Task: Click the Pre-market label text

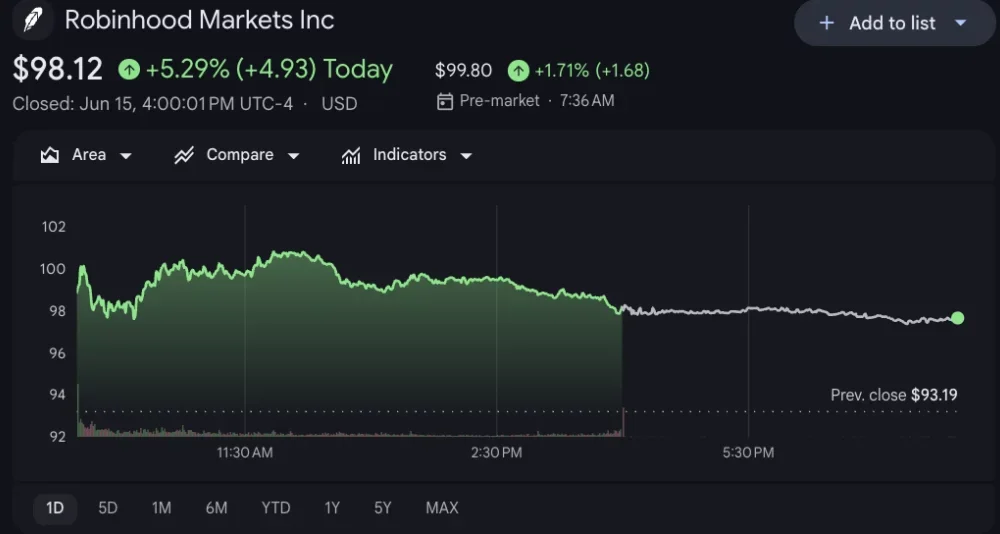Action: [x=499, y=101]
